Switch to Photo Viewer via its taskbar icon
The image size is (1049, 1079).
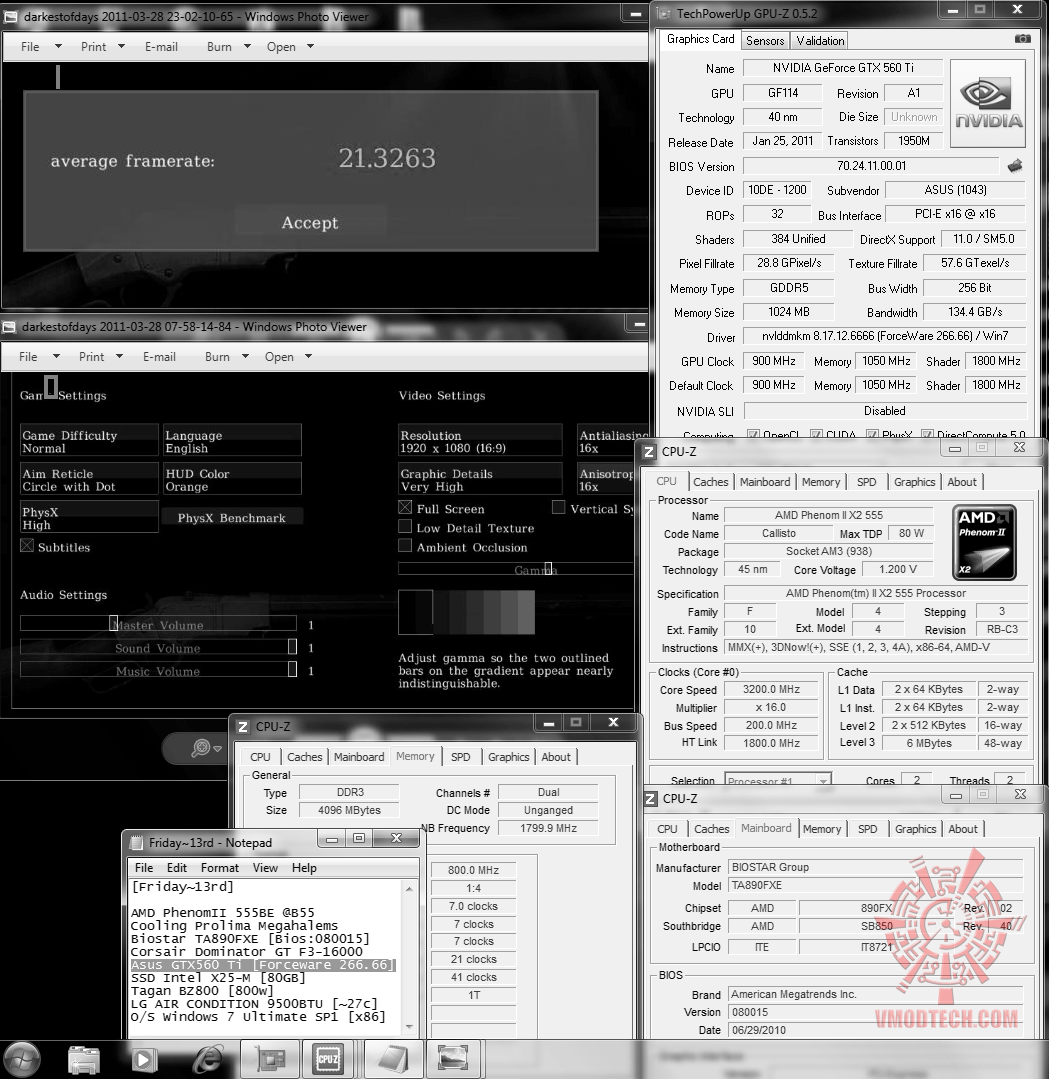[x=453, y=1059]
